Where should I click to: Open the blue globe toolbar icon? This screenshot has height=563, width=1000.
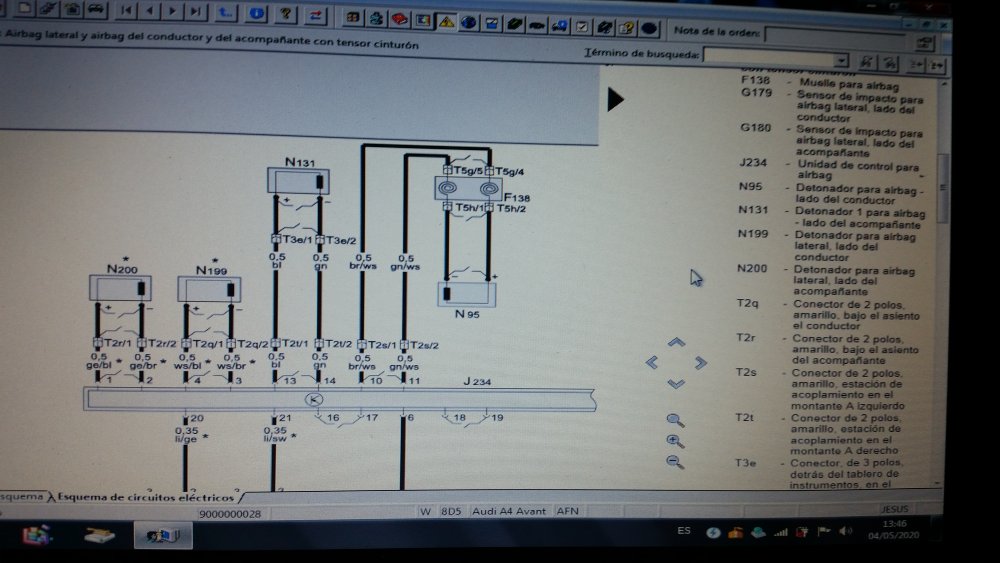pos(469,23)
